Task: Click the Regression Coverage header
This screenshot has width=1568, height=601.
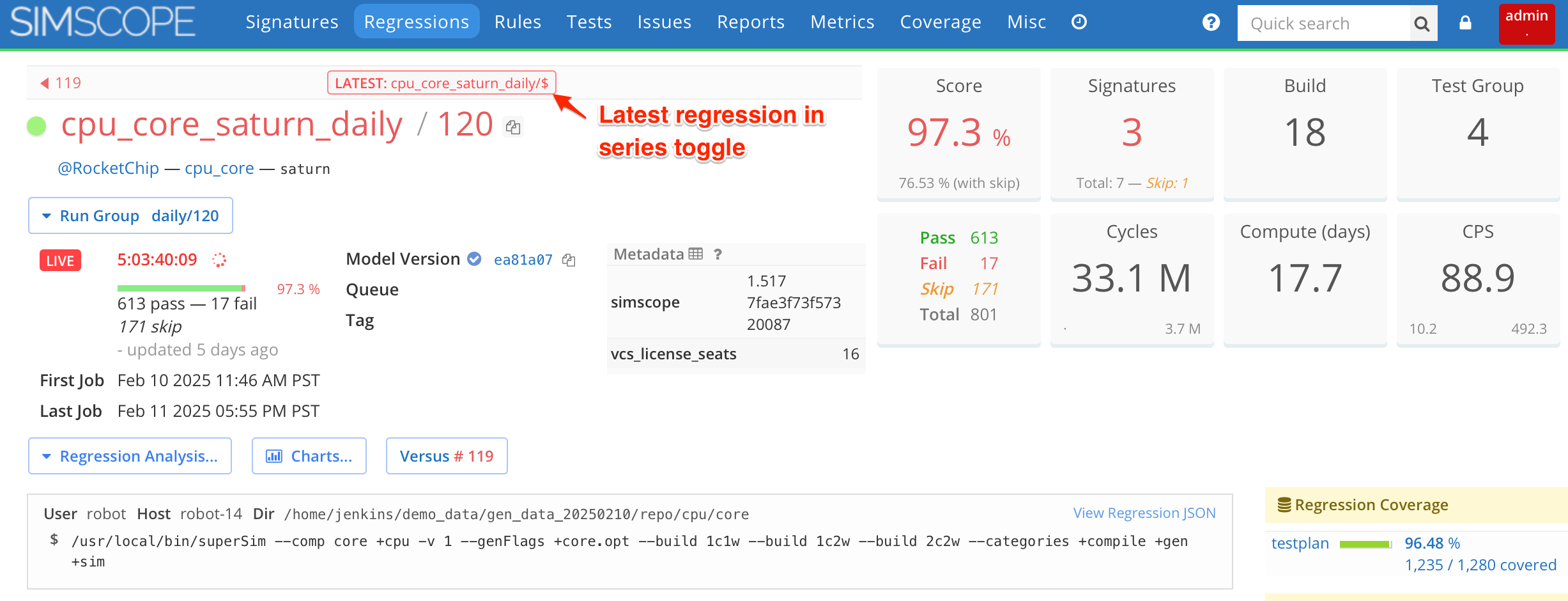Action: click(1416, 505)
